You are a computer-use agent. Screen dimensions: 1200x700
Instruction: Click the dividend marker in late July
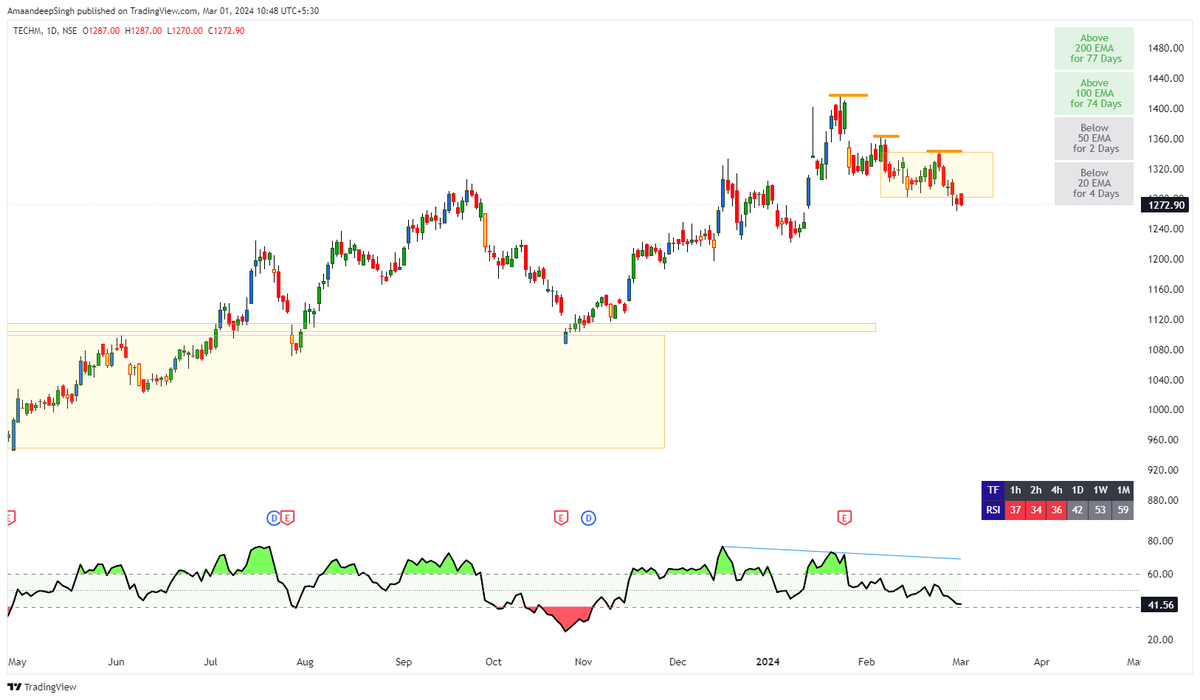(x=273, y=517)
